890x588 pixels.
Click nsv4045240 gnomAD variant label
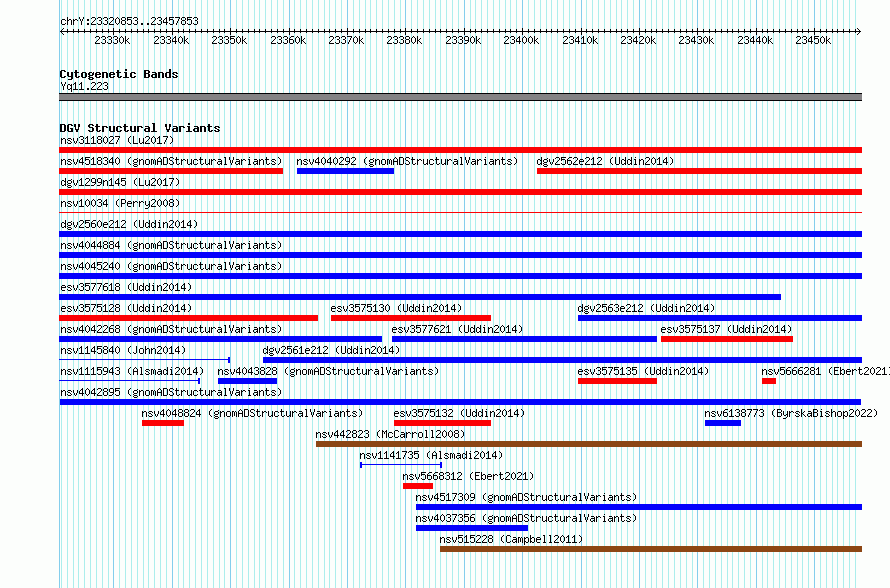pyautogui.click(x=171, y=266)
